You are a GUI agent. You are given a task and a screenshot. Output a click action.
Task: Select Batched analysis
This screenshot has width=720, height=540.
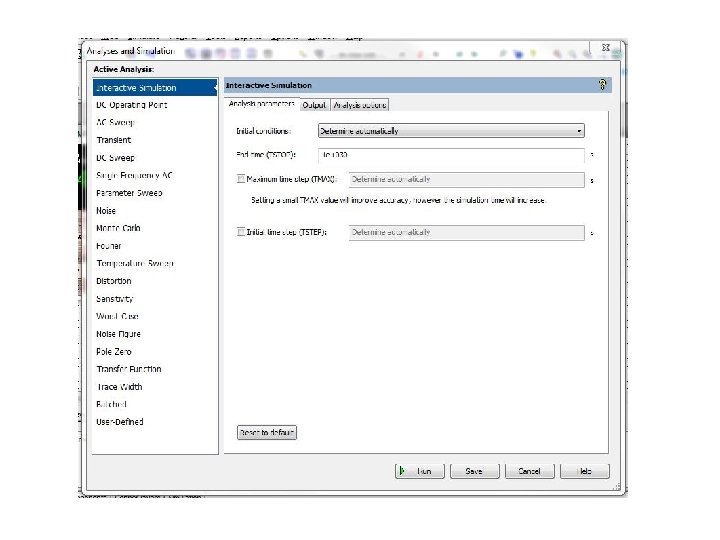coord(155,405)
